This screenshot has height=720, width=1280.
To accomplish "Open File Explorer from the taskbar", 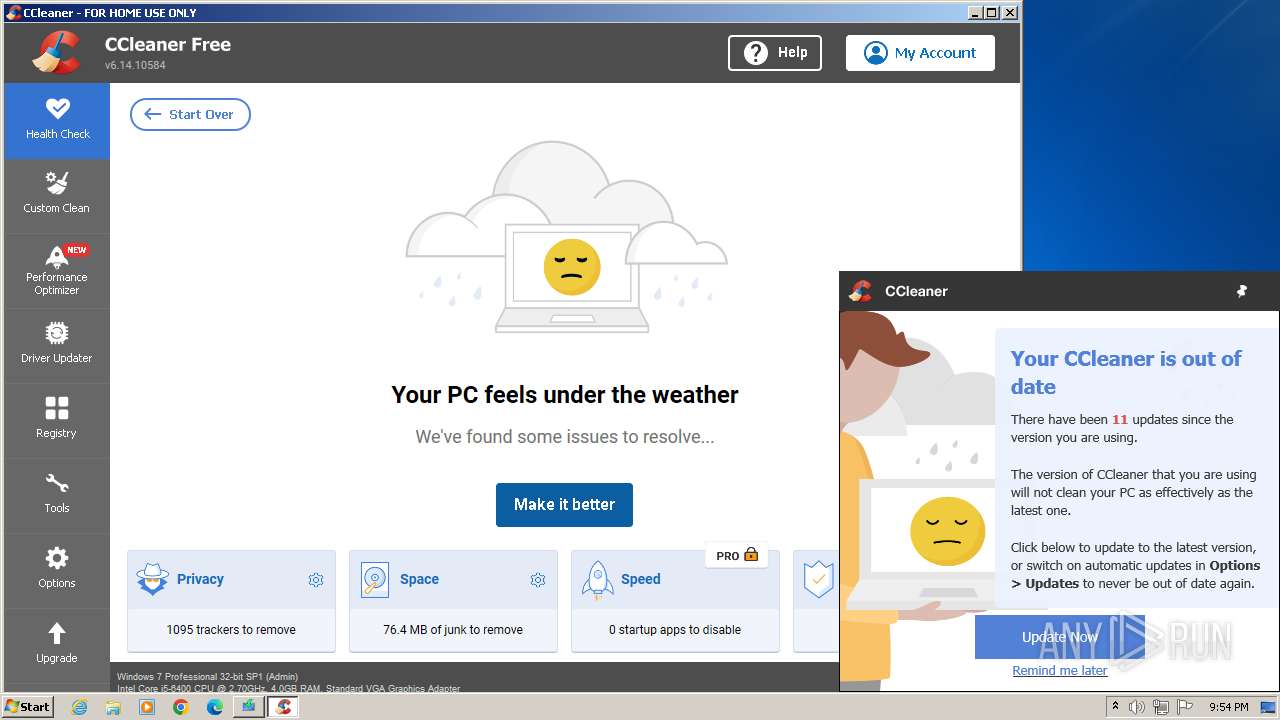I will tap(113, 707).
